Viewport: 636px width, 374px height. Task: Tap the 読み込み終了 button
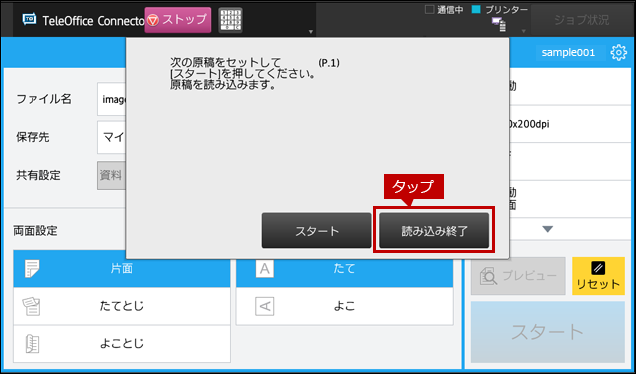434,230
